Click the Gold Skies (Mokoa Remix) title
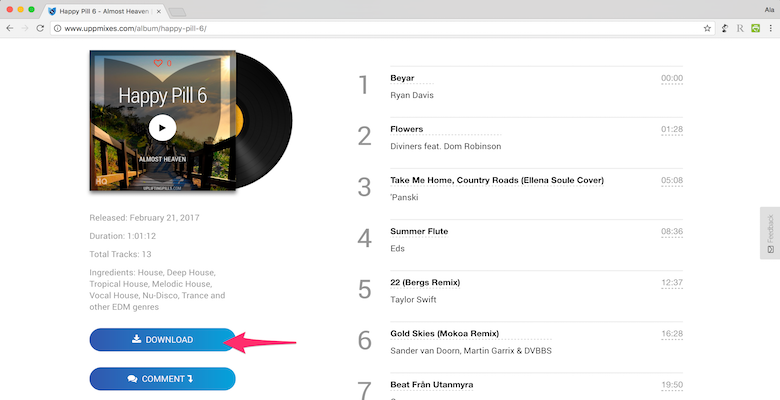This screenshot has height=400, width=780. tap(444, 333)
